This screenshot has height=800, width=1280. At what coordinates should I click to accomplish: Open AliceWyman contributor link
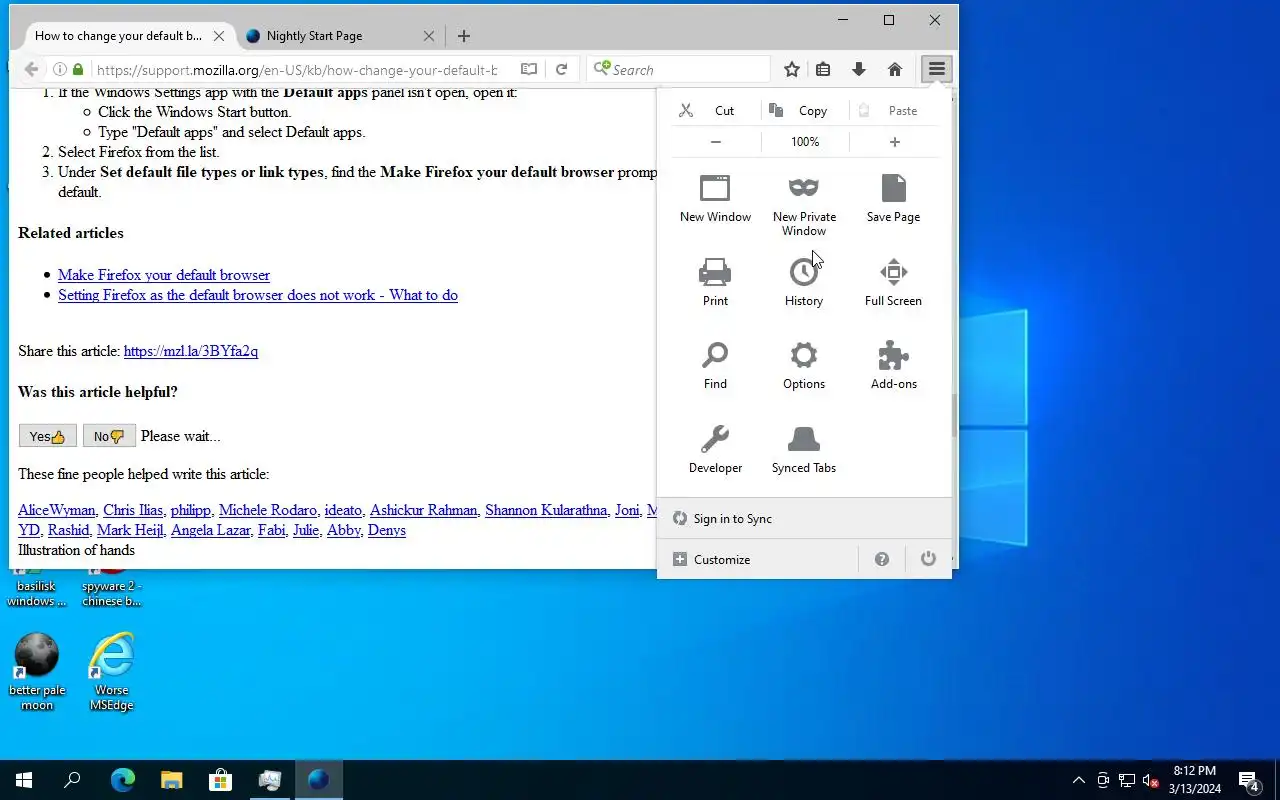pyautogui.click(x=57, y=510)
